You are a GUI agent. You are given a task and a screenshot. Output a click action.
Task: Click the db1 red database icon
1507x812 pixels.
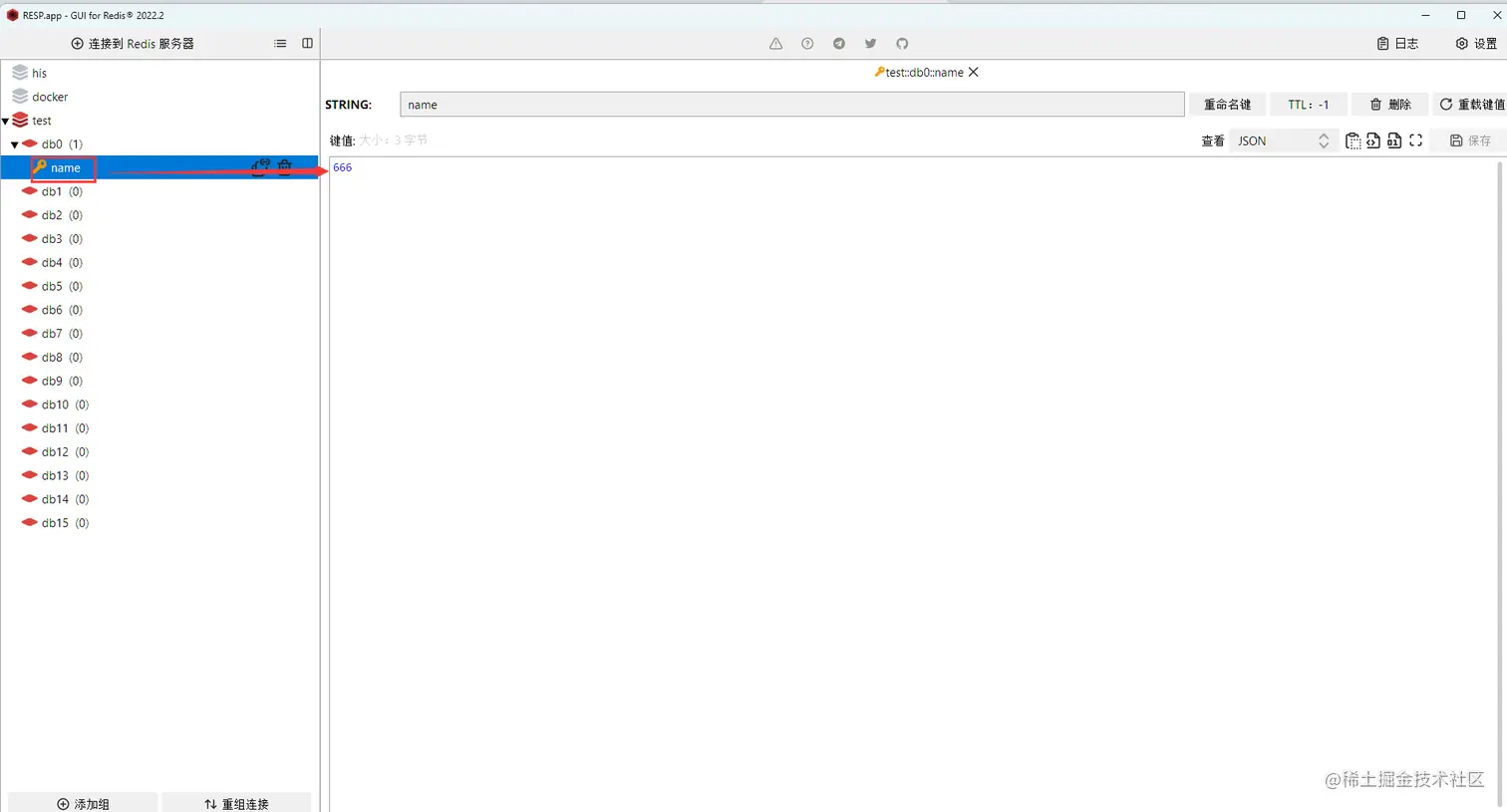30,191
